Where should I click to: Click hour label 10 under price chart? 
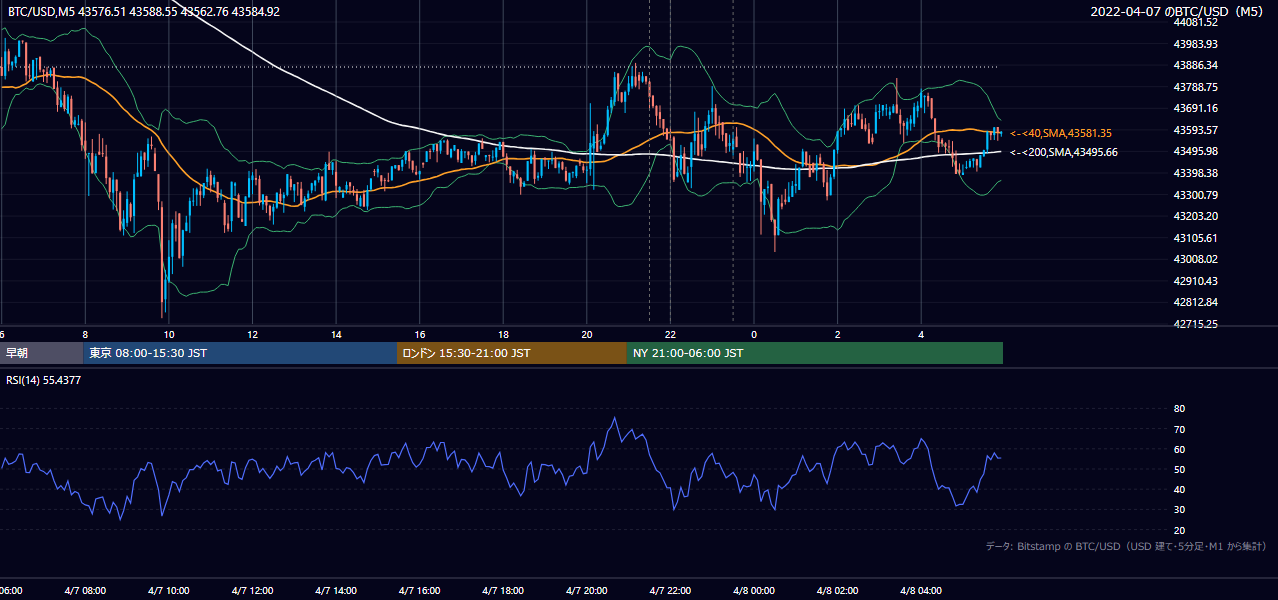[169, 335]
